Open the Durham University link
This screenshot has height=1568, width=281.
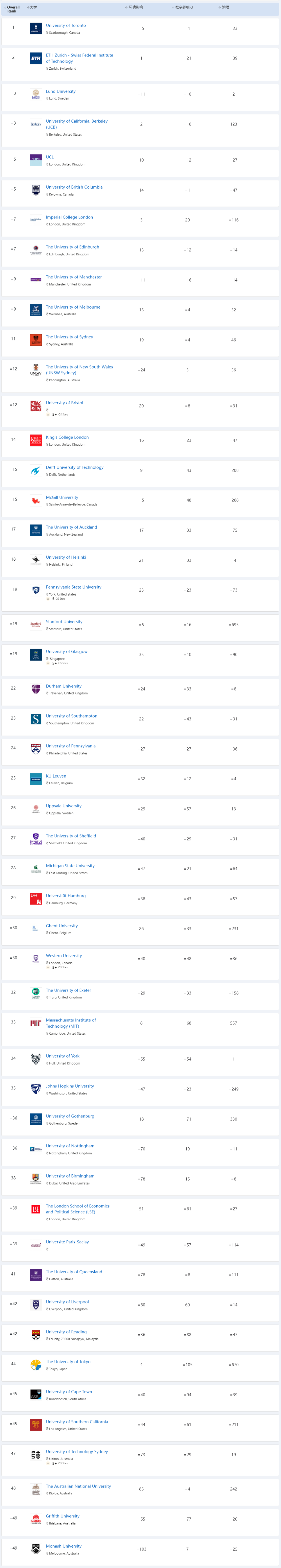tap(63, 687)
